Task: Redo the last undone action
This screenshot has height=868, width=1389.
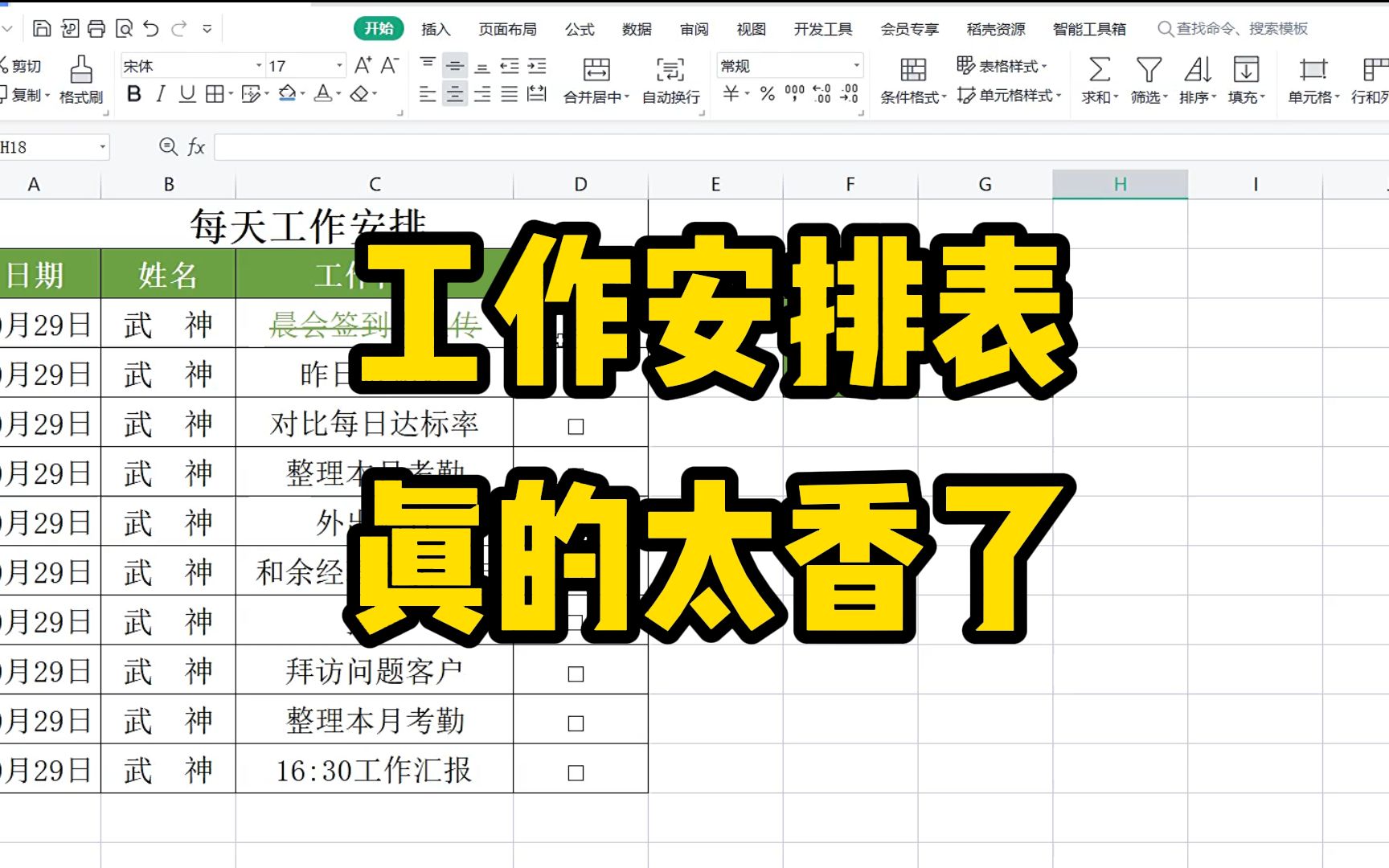Action: pos(178,29)
